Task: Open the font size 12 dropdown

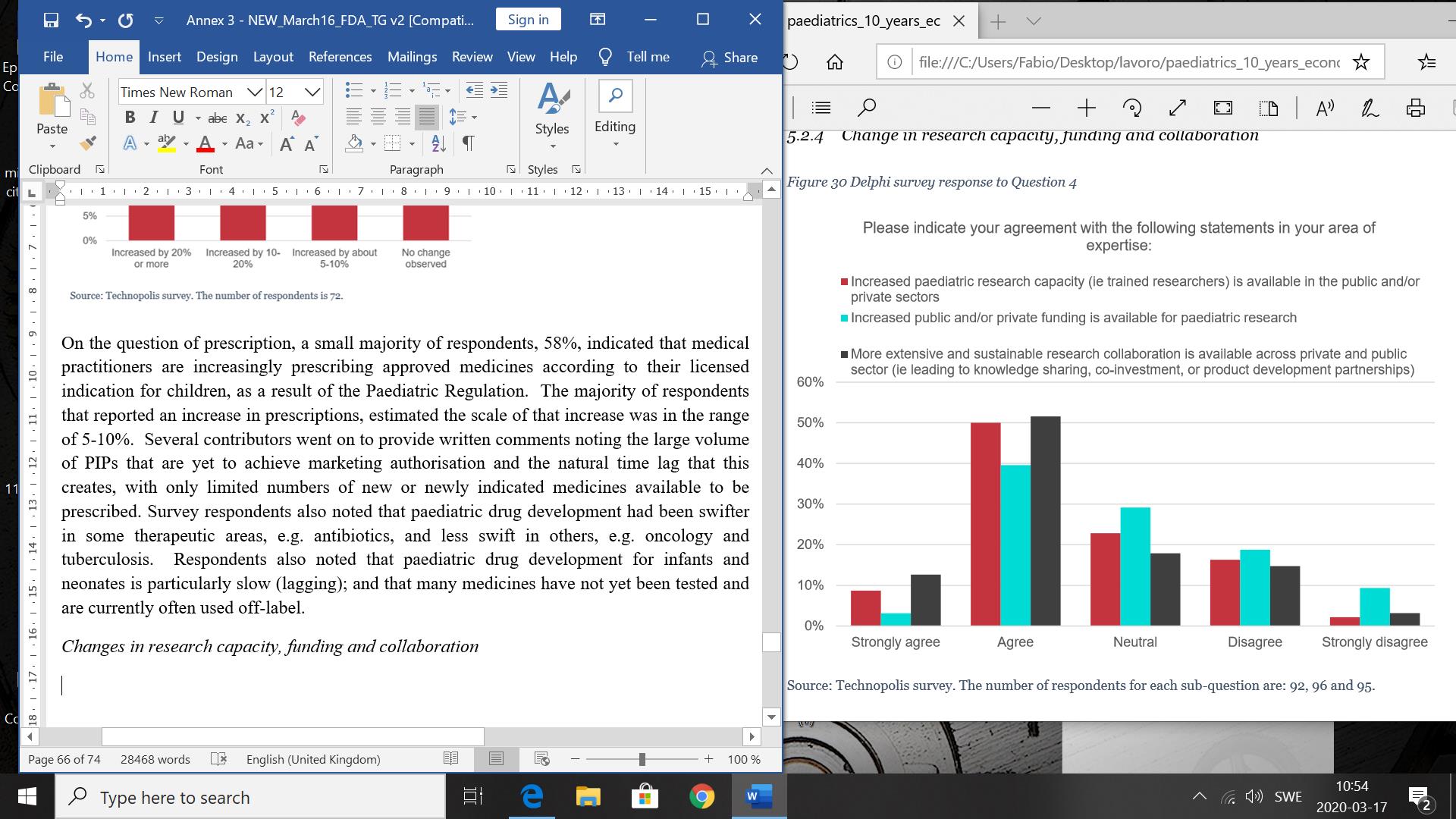Action: pos(312,92)
